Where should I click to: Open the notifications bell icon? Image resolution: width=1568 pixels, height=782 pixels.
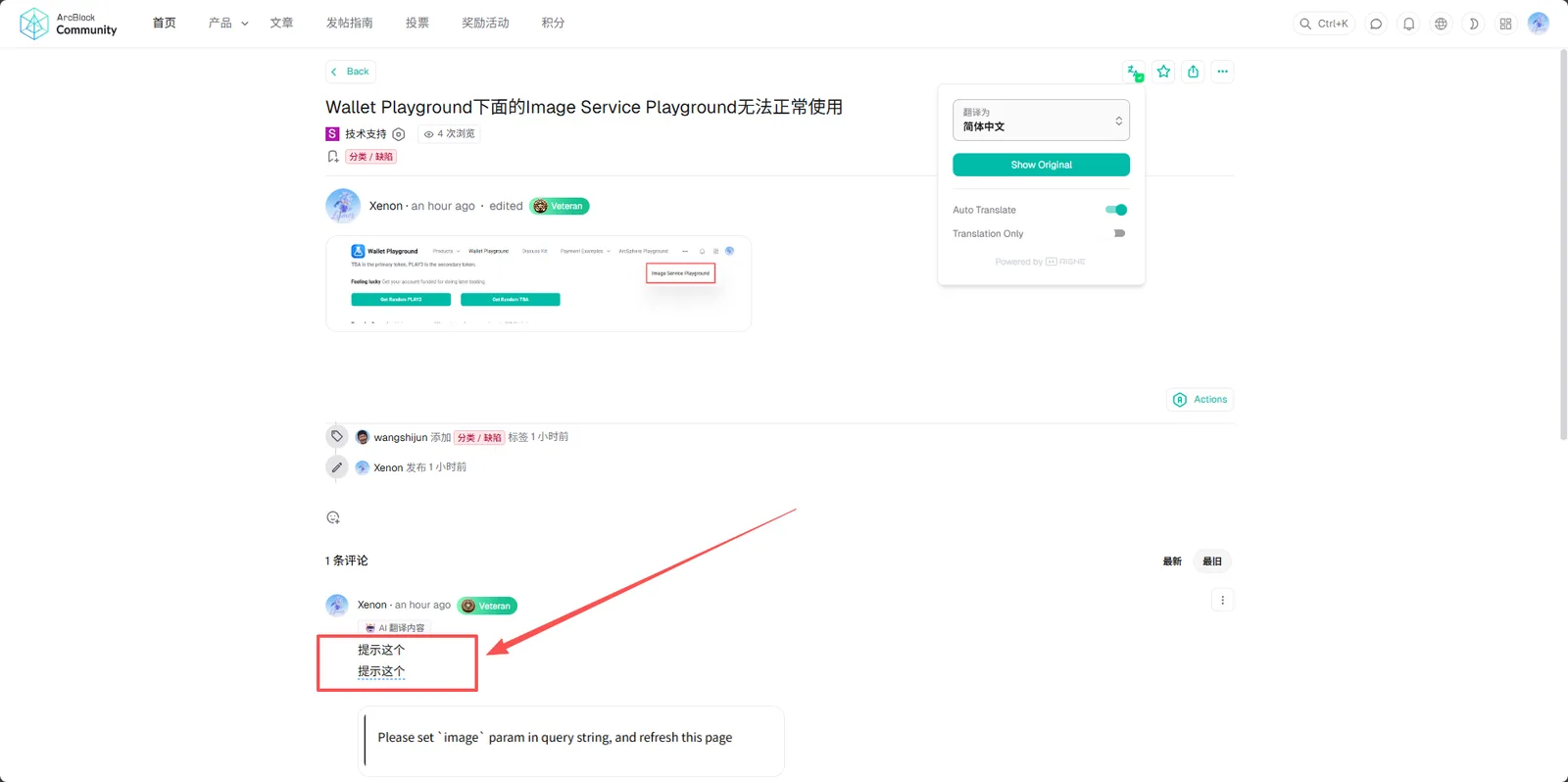point(1408,24)
